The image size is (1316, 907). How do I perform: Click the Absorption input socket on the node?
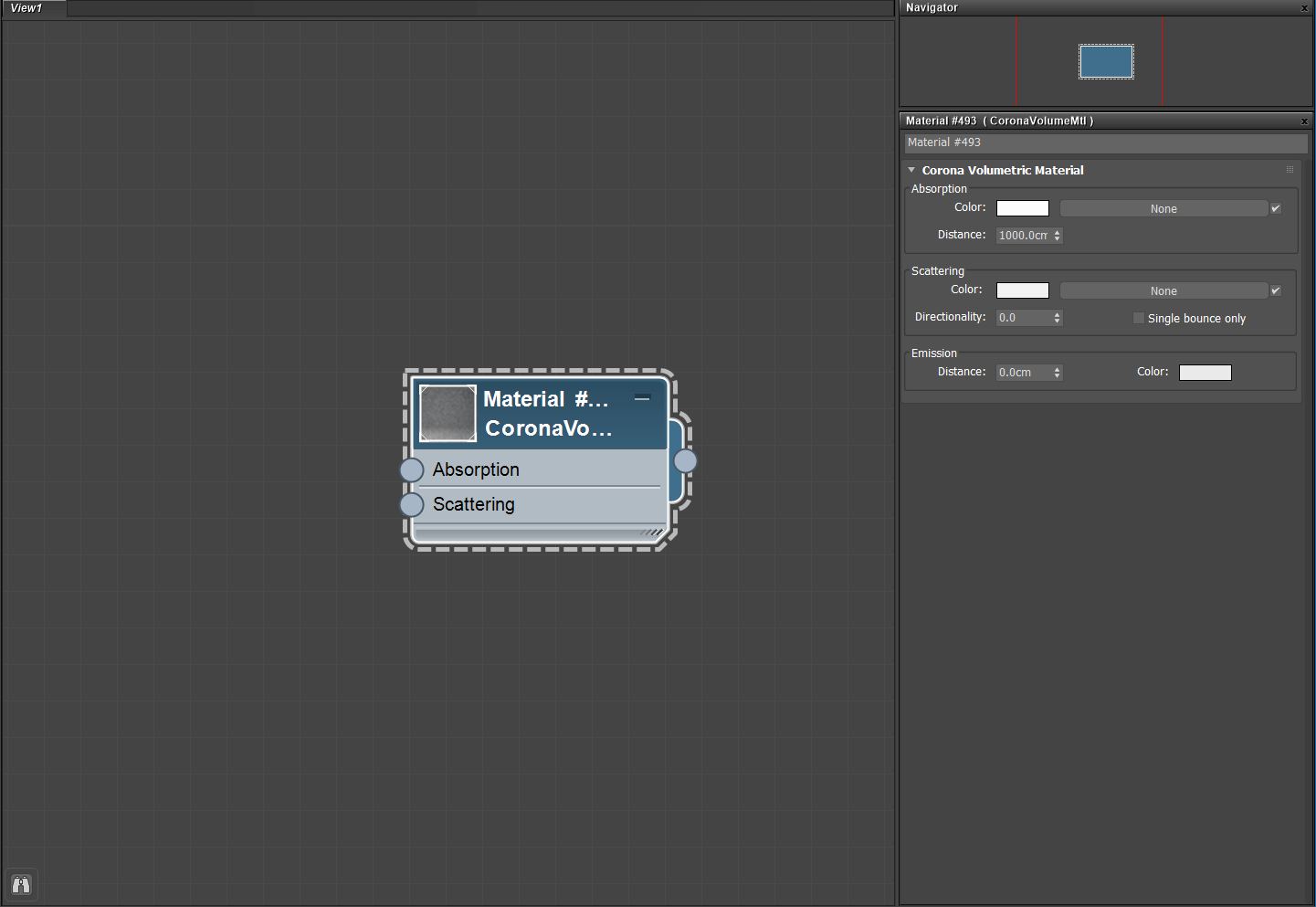412,469
